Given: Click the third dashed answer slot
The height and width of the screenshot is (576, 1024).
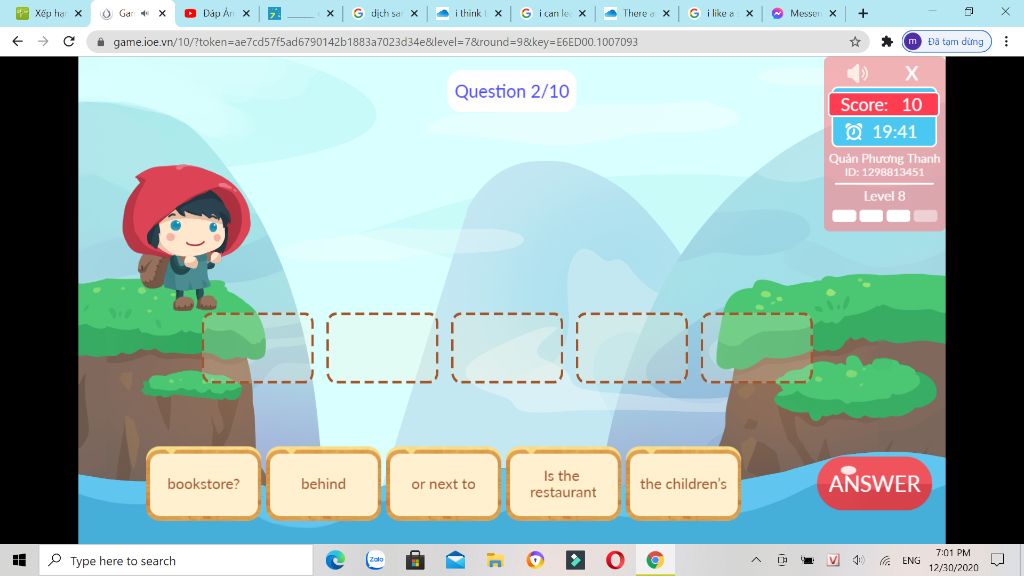Looking at the screenshot, I should [x=507, y=347].
